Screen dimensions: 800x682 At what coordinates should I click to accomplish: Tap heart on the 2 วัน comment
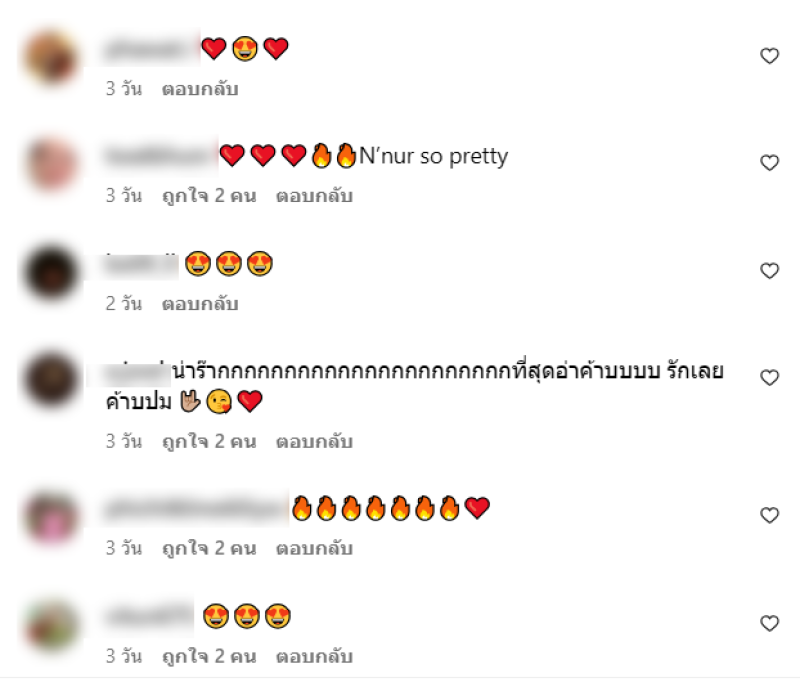(769, 270)
